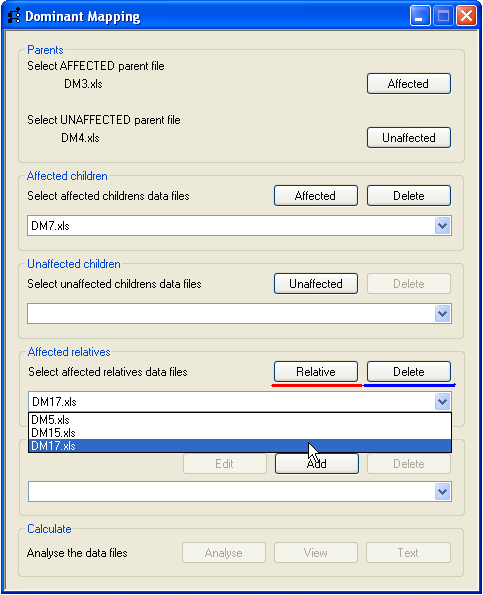Click the Add button

[317, 463]
